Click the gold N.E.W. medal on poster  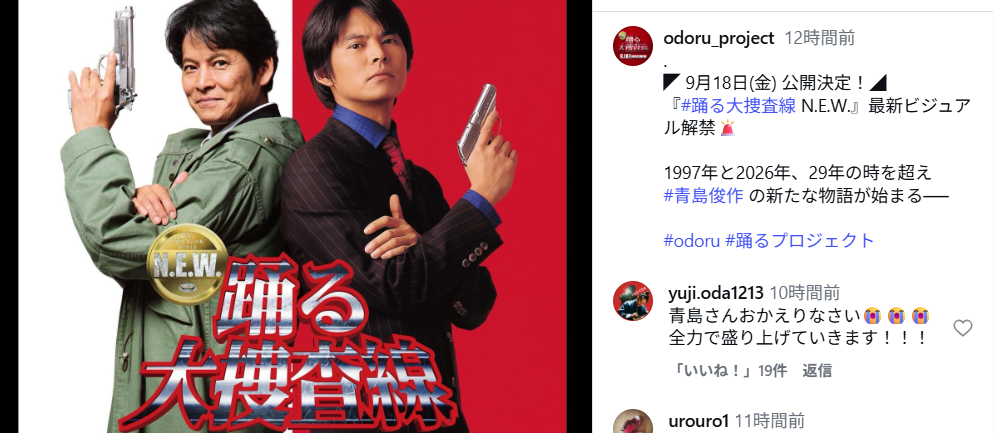(187, 264)
